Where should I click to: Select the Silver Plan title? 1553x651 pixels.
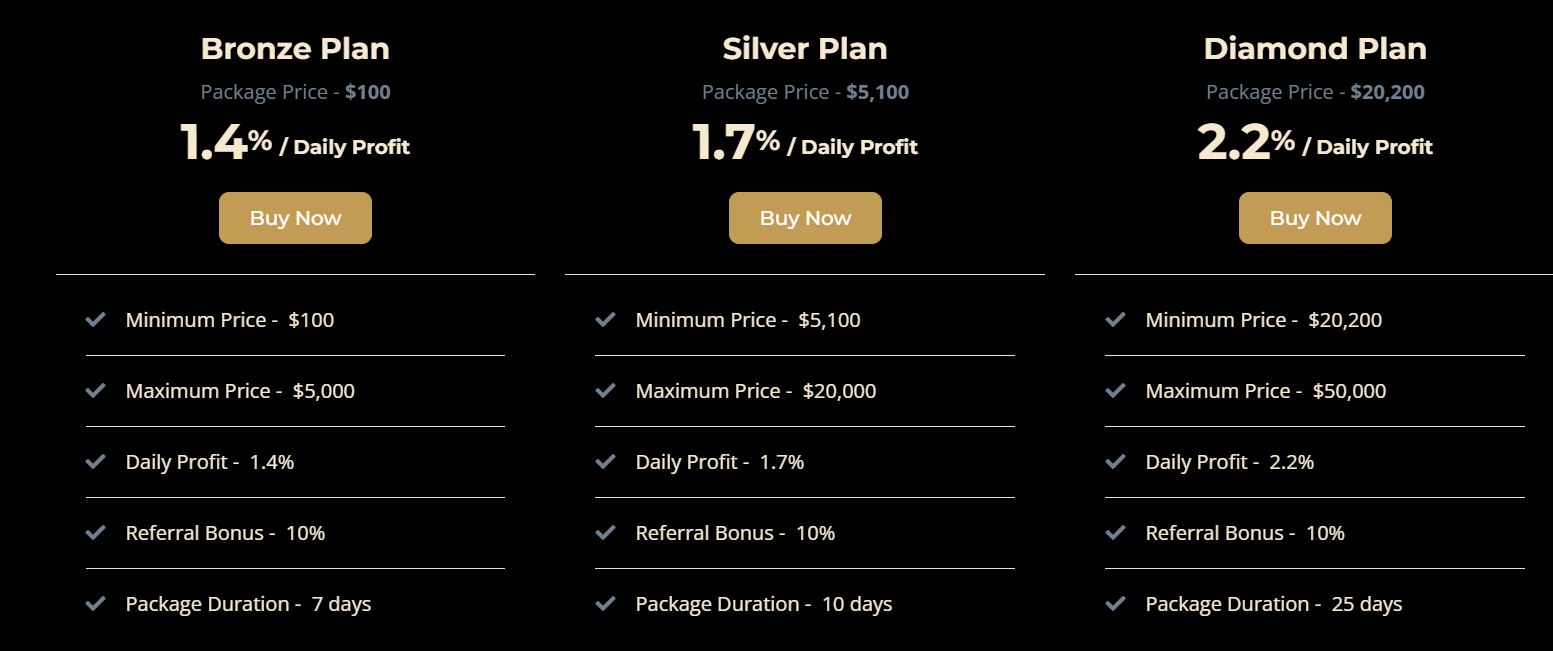[805, 49]
